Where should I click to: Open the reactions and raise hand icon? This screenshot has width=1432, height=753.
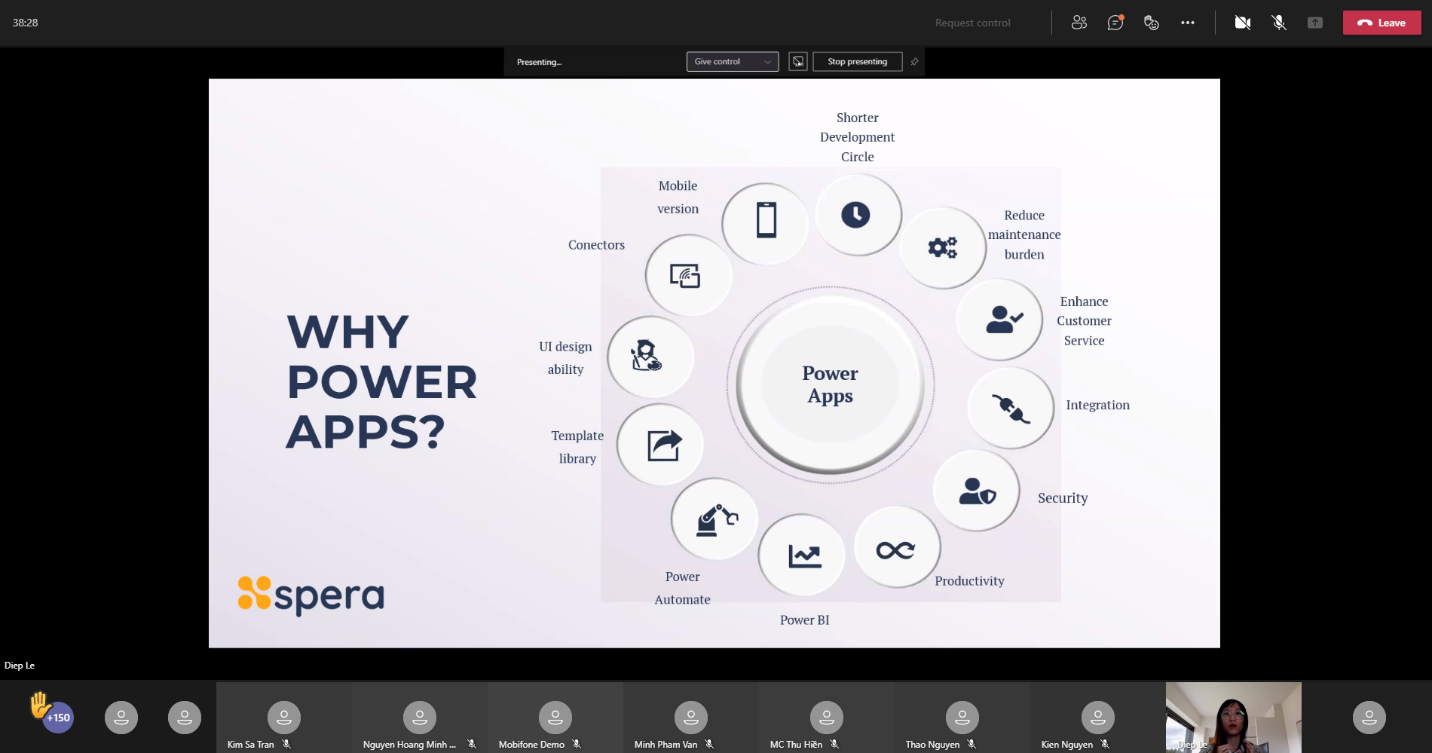1151,22
